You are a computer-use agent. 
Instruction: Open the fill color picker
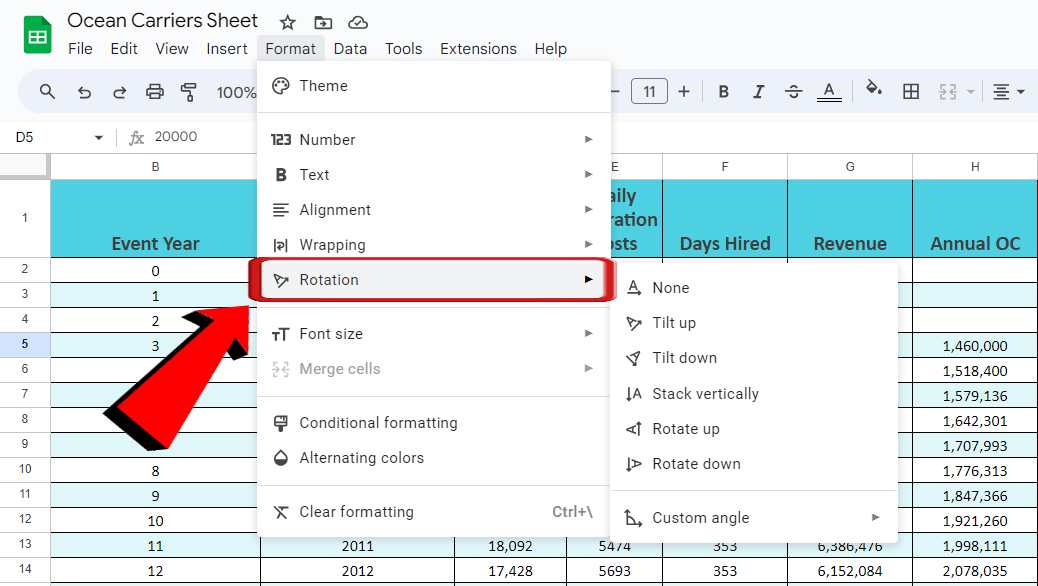(873, 91)
